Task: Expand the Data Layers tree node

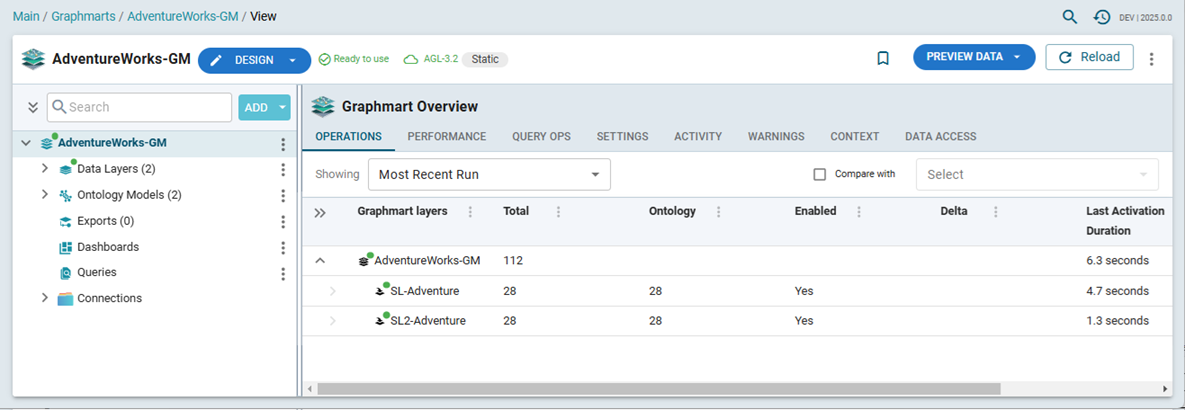Action: 45,169
